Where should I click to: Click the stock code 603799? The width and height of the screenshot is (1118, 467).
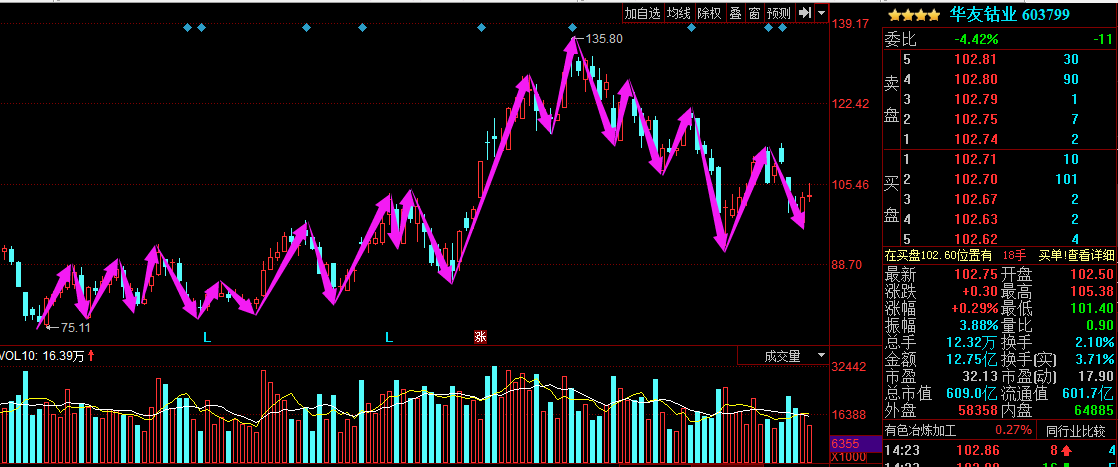[x=1045, y=14]
